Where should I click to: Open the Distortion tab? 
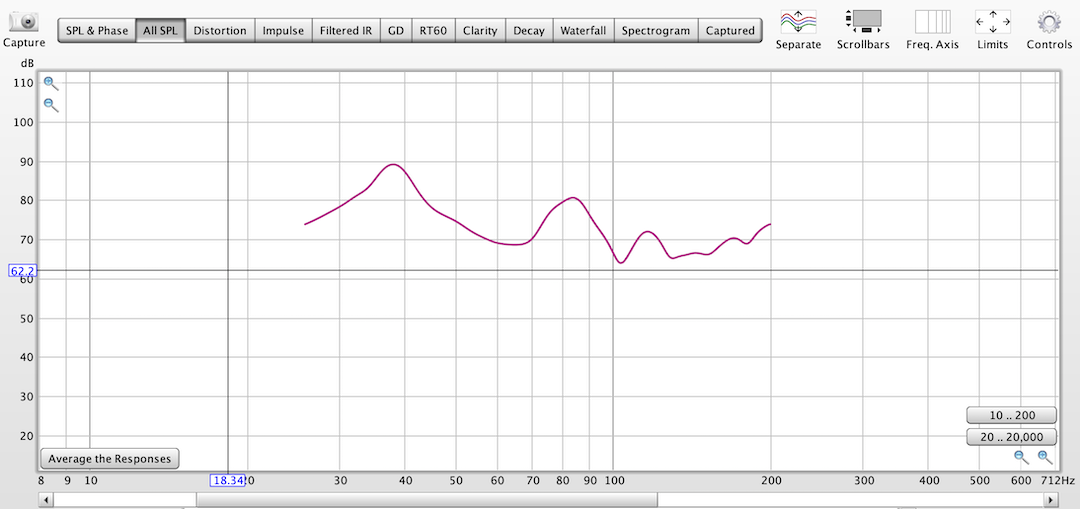click(220, 31)
